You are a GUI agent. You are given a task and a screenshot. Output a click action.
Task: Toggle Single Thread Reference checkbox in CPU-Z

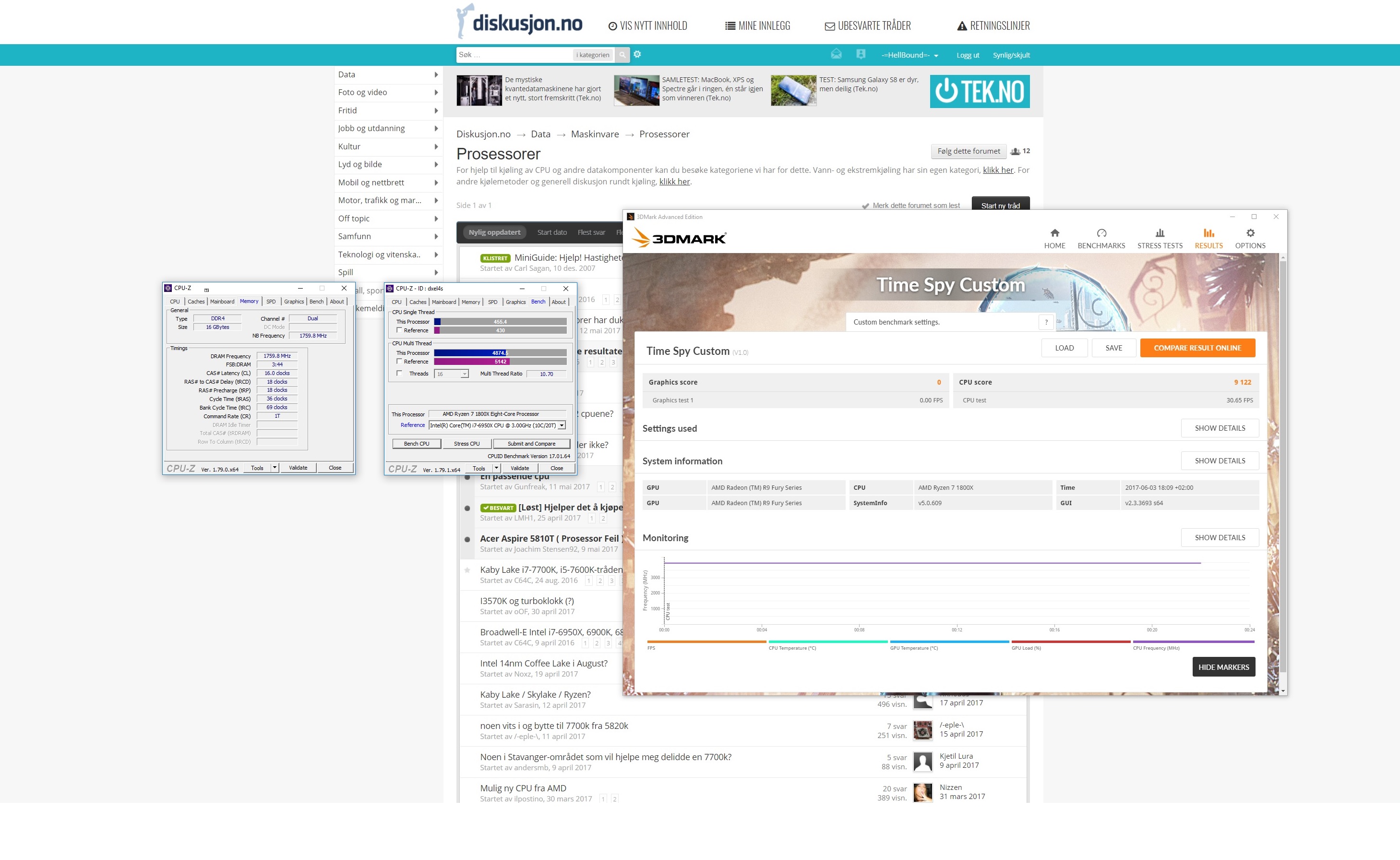(x=399, y=330)
